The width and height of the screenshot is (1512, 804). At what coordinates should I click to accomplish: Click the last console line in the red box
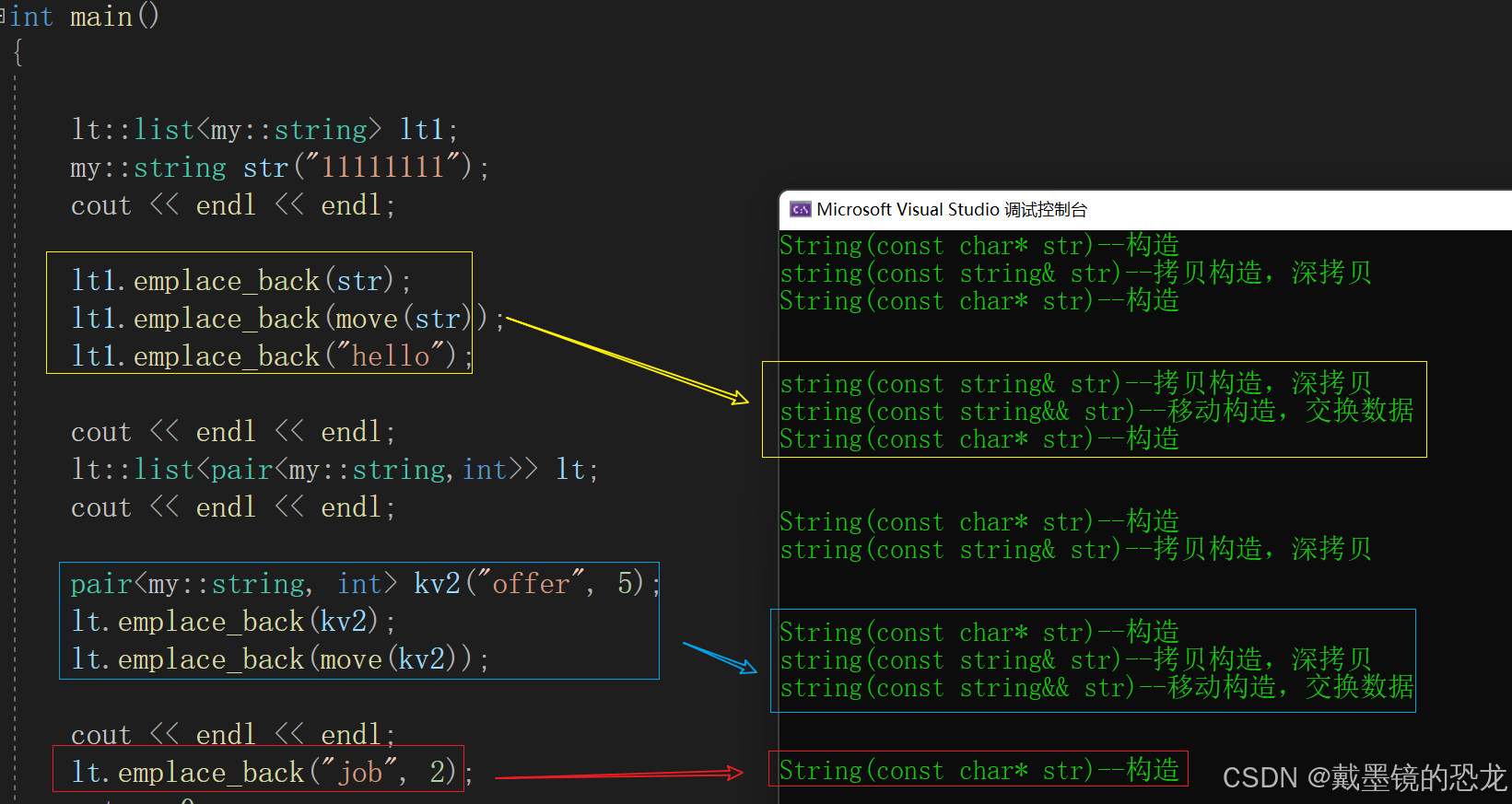979,770
